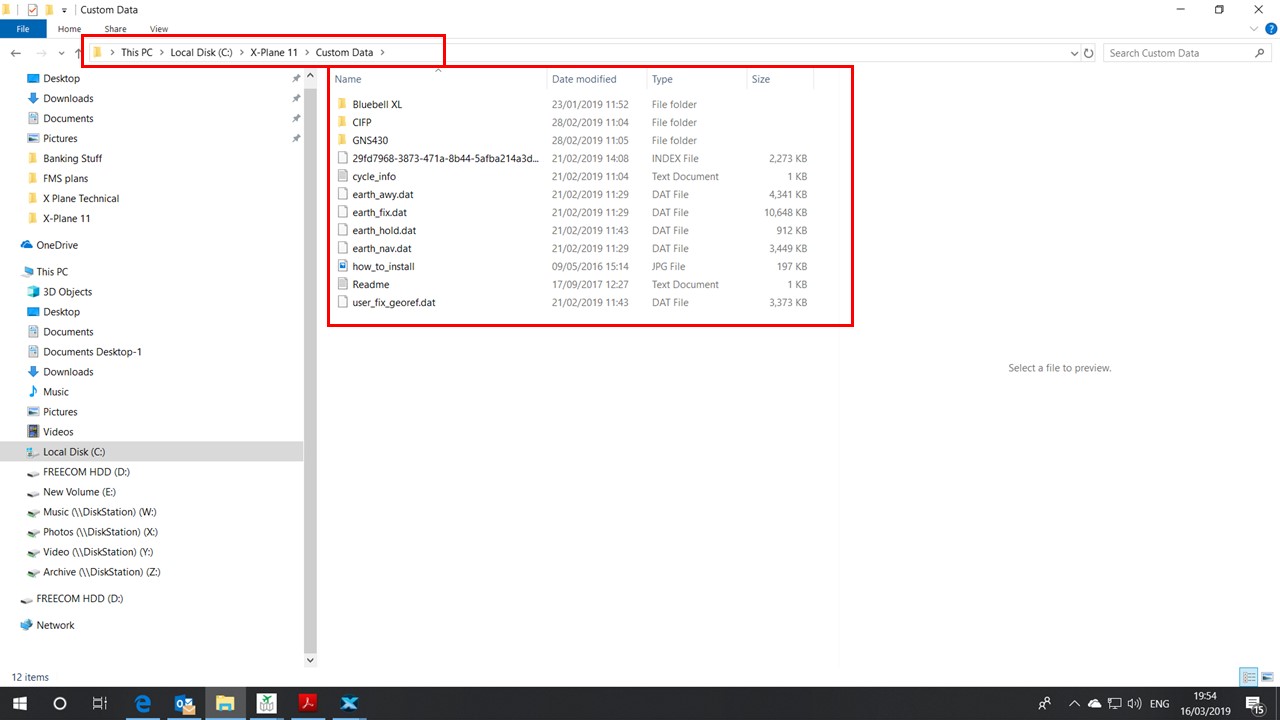Select This PC in navigation pane
The height and width of the screenshot is (720, 1280).
(x=52, y=272)
